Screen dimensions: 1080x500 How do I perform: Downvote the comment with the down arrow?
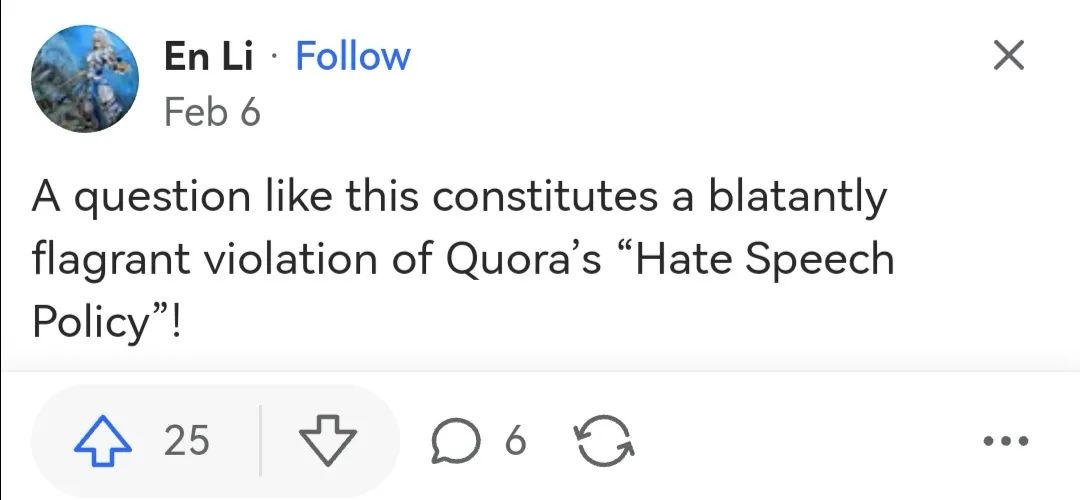(328, 439)
